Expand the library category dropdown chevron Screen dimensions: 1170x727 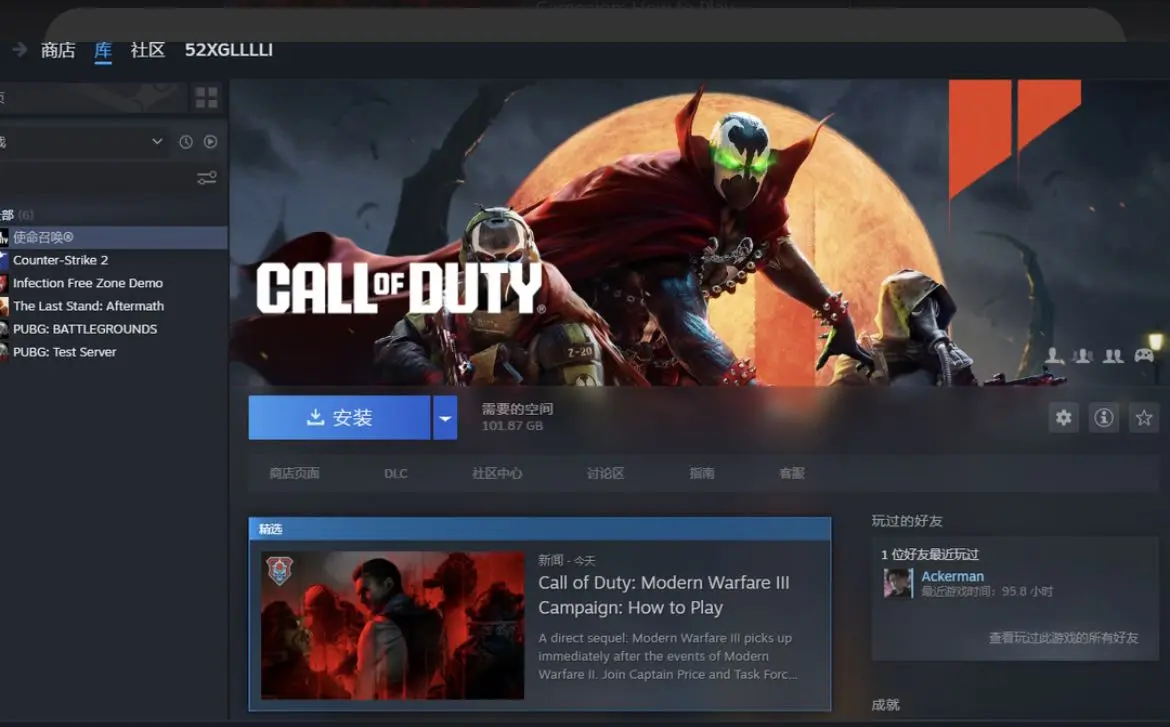pos(157,141)
